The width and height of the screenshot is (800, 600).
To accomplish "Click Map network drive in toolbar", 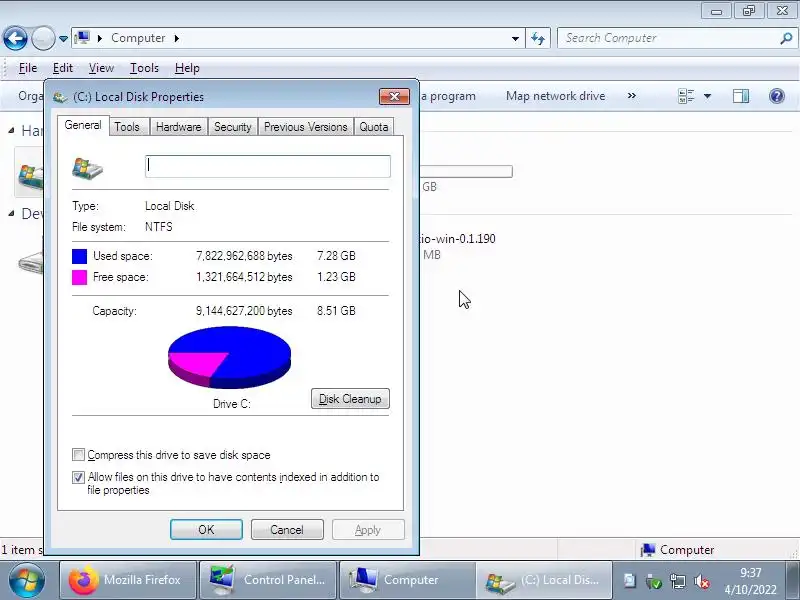I will (556, 96).
